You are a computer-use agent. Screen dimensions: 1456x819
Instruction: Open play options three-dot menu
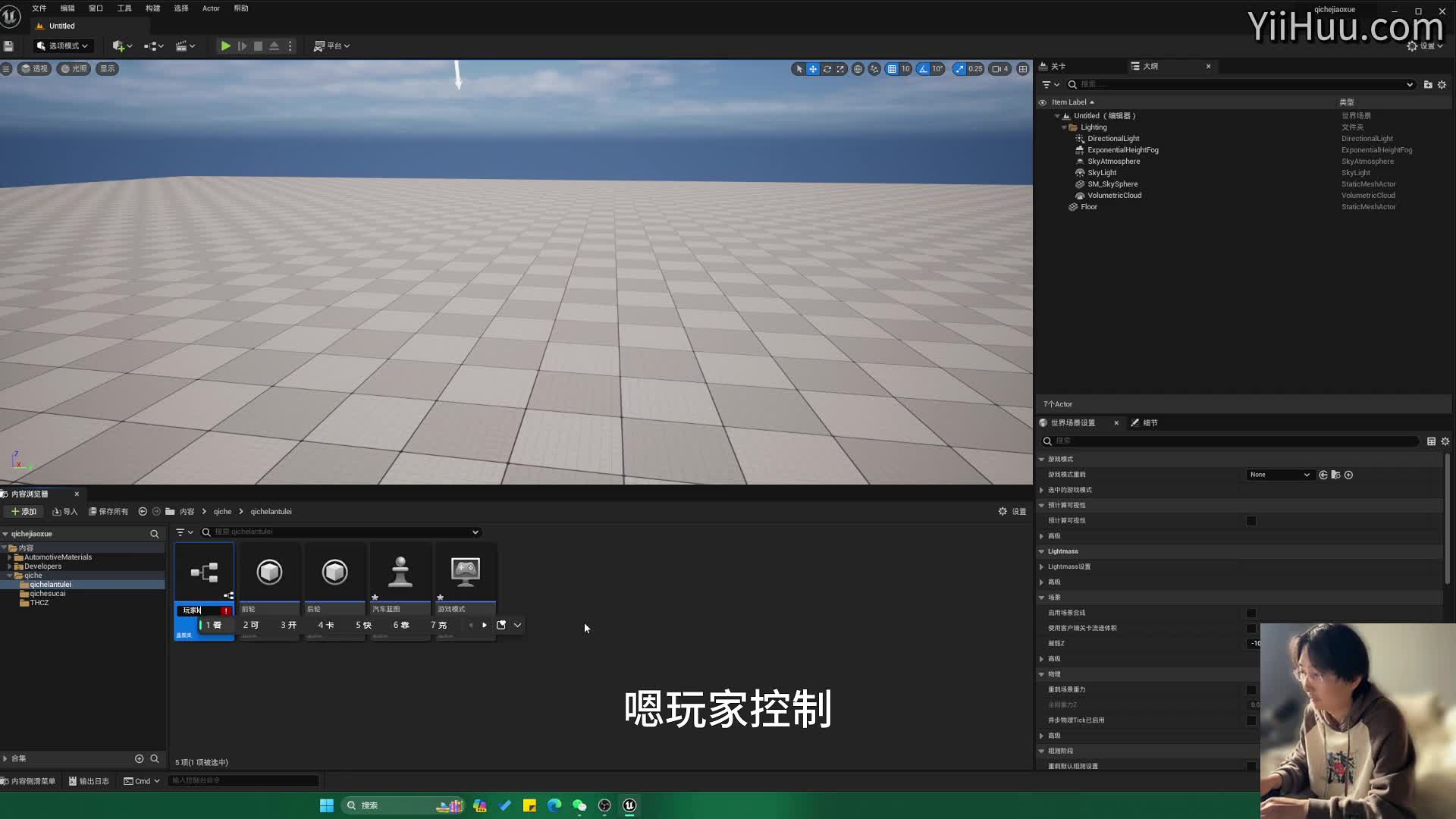[290, 46]
